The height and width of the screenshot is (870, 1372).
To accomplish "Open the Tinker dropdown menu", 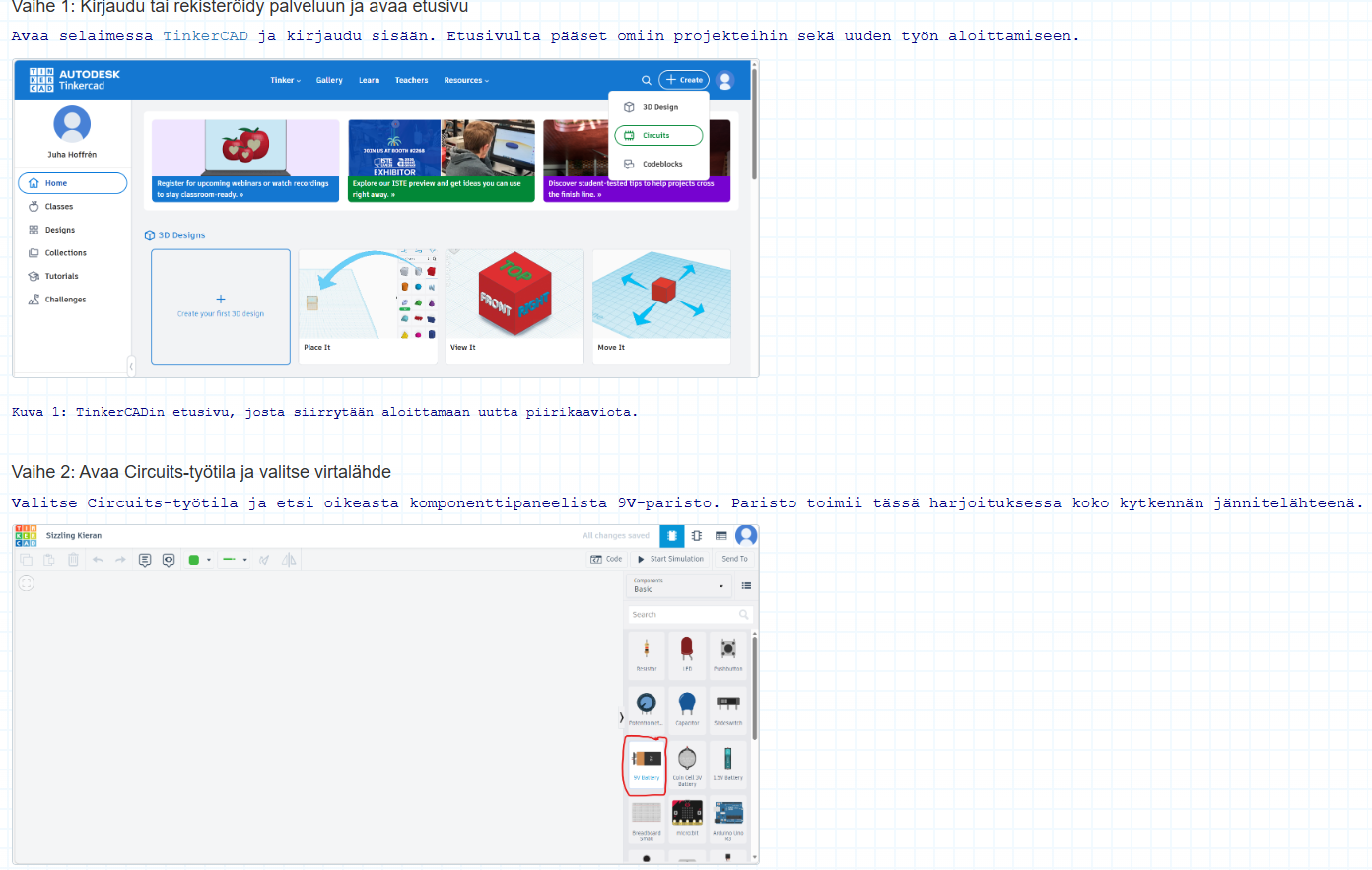I will click(286, 80).
